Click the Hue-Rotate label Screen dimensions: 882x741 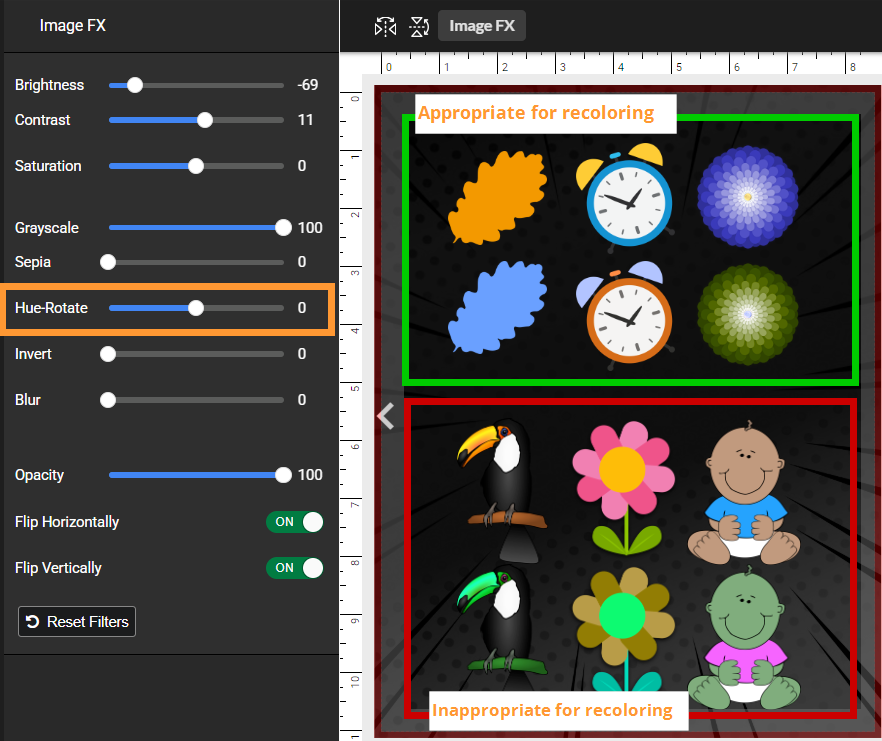[x=51, y=308]
